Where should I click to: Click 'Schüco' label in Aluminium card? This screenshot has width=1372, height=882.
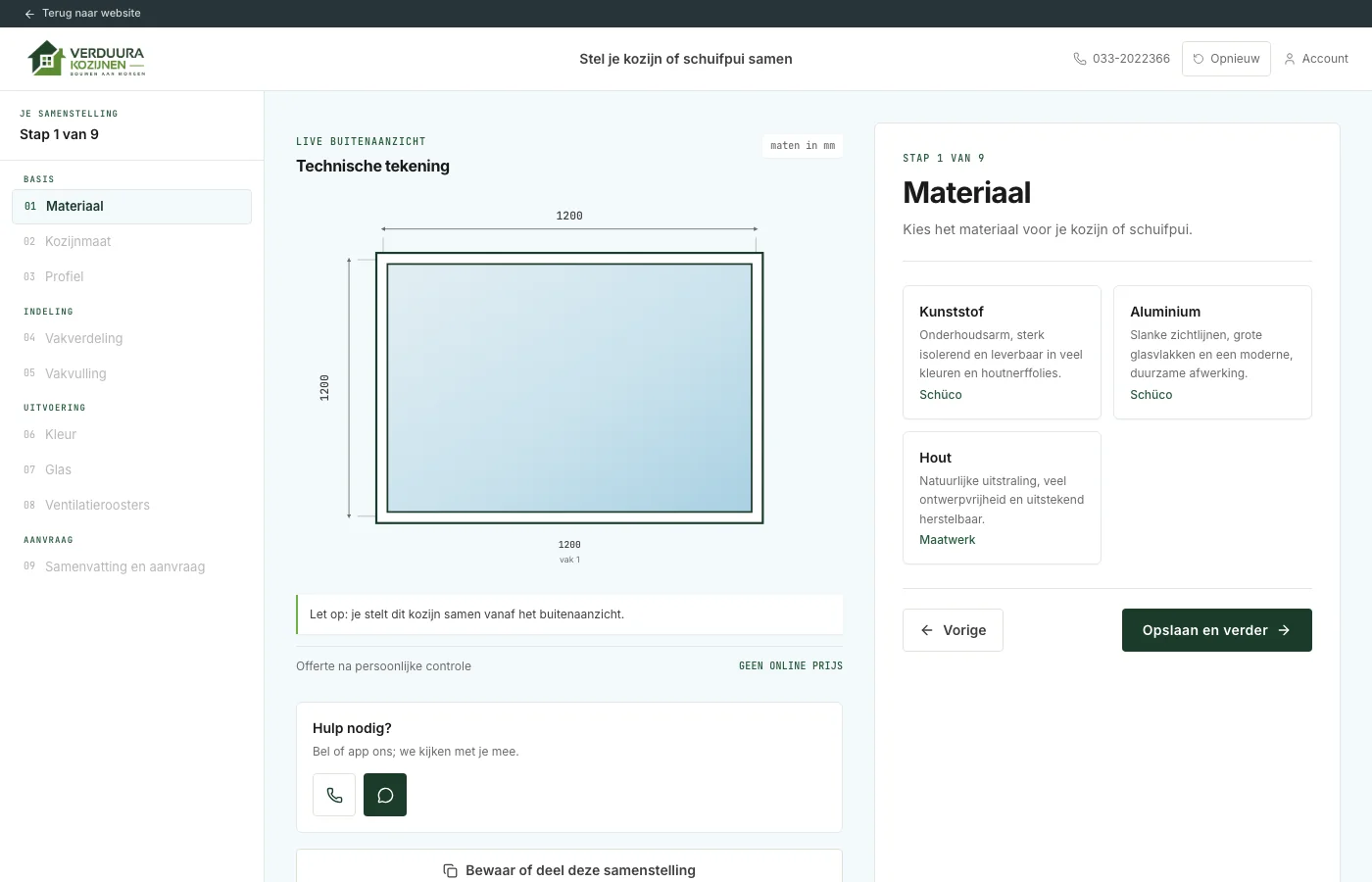coord(1151,395)
